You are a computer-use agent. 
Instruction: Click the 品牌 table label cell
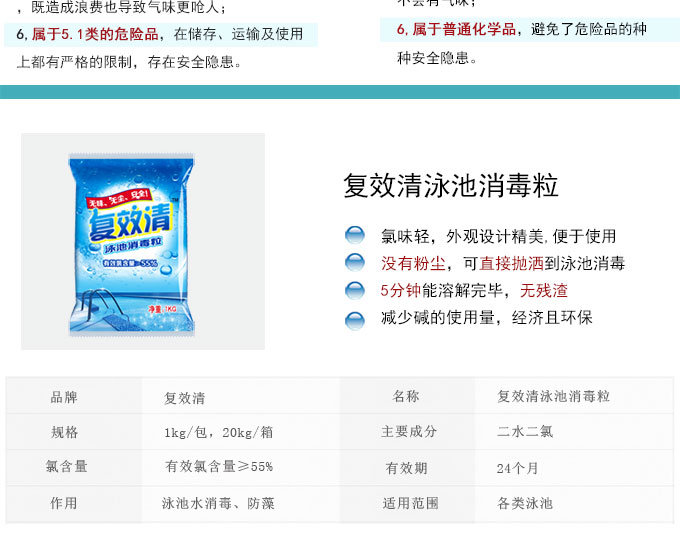[x=64, y=397]
